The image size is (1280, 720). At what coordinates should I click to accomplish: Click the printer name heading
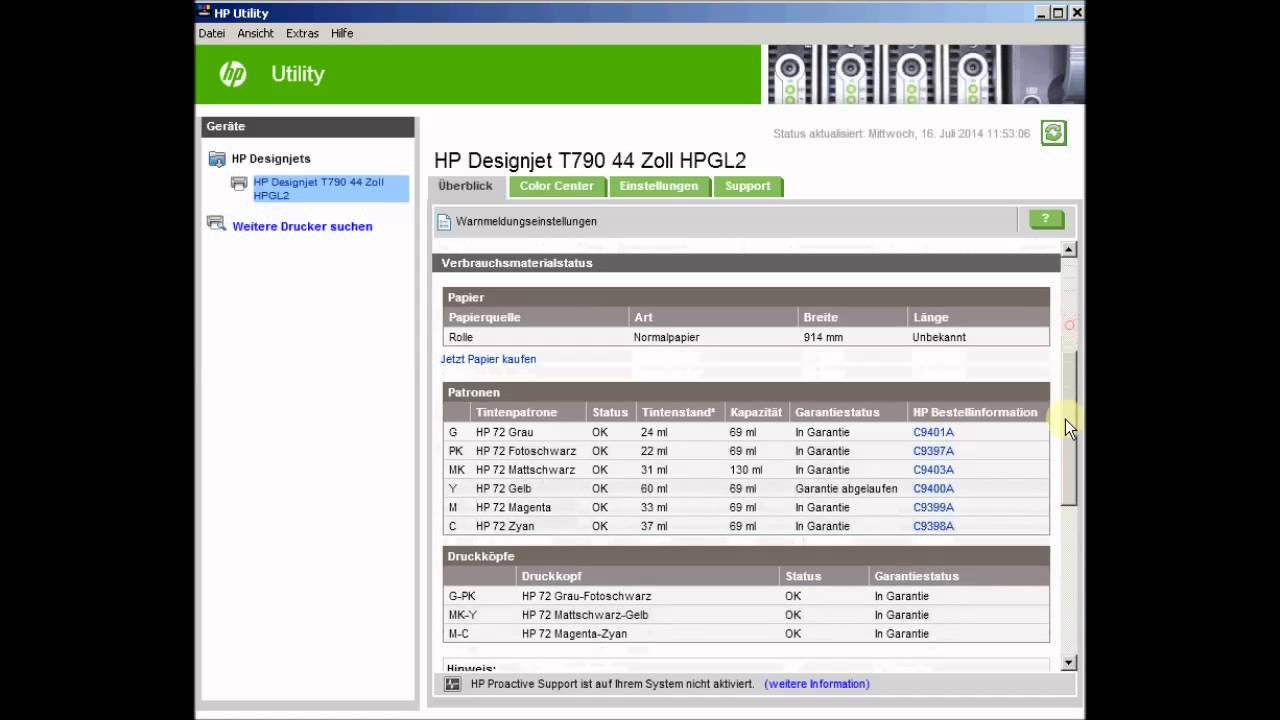coord(590,161)
